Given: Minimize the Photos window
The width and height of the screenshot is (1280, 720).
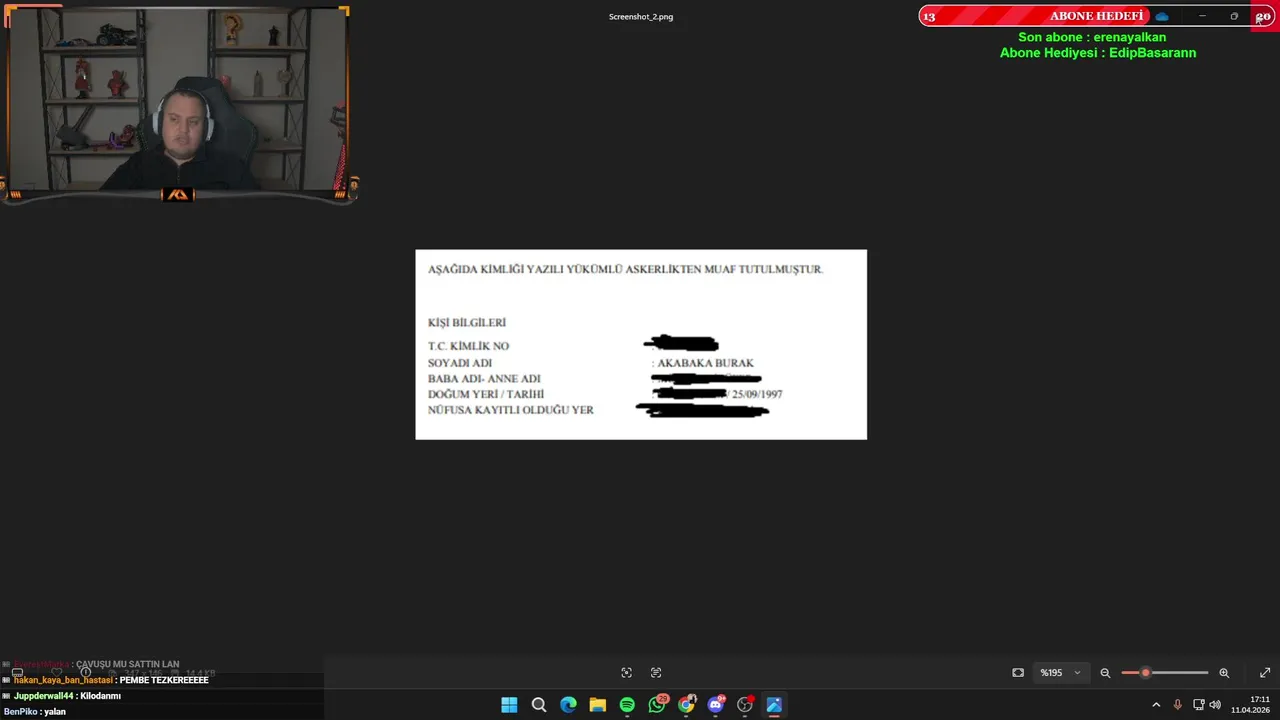Looking at the screenshot, I should click(x=1202, y=16).
